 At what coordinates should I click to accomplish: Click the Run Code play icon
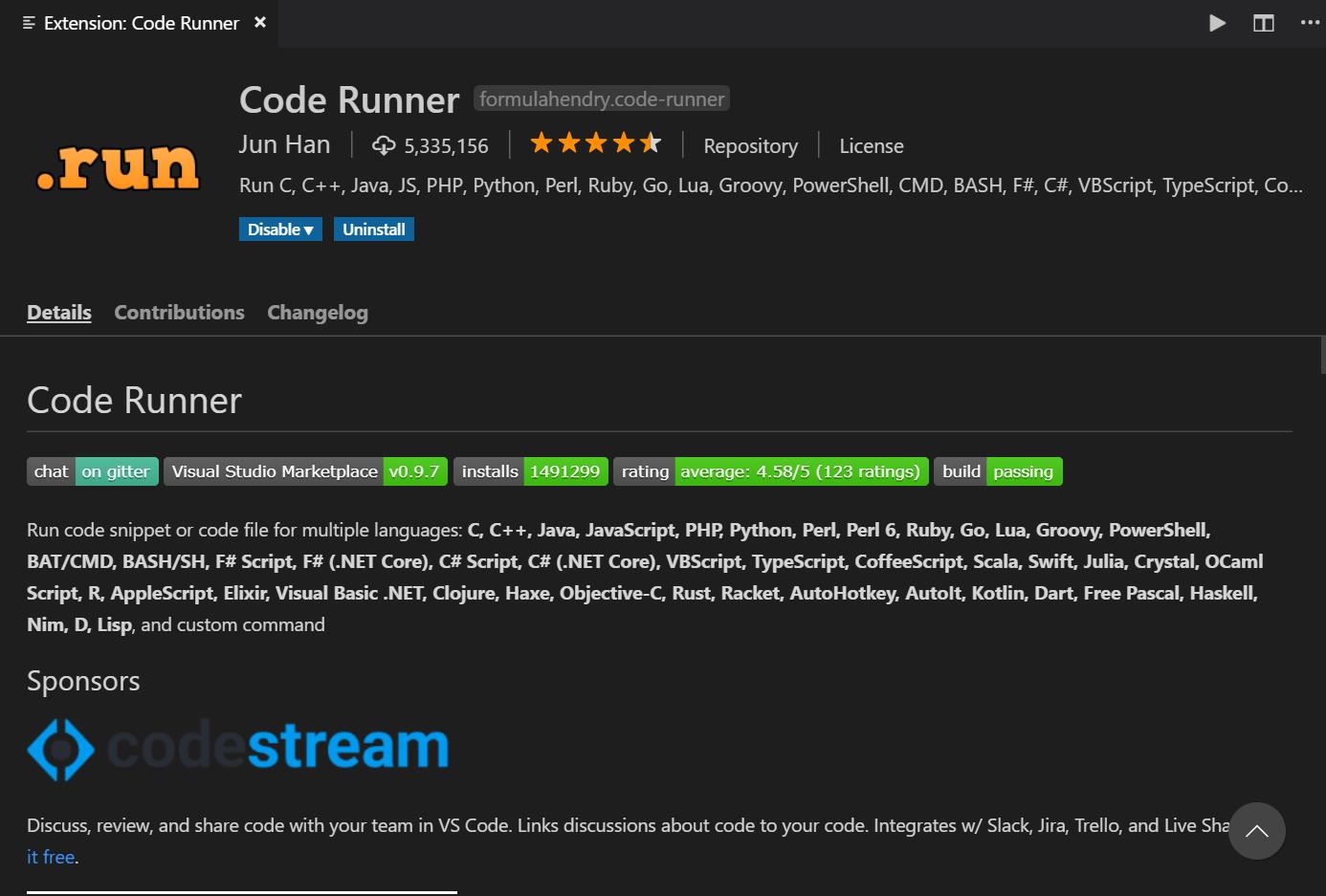coord(1217,23)
